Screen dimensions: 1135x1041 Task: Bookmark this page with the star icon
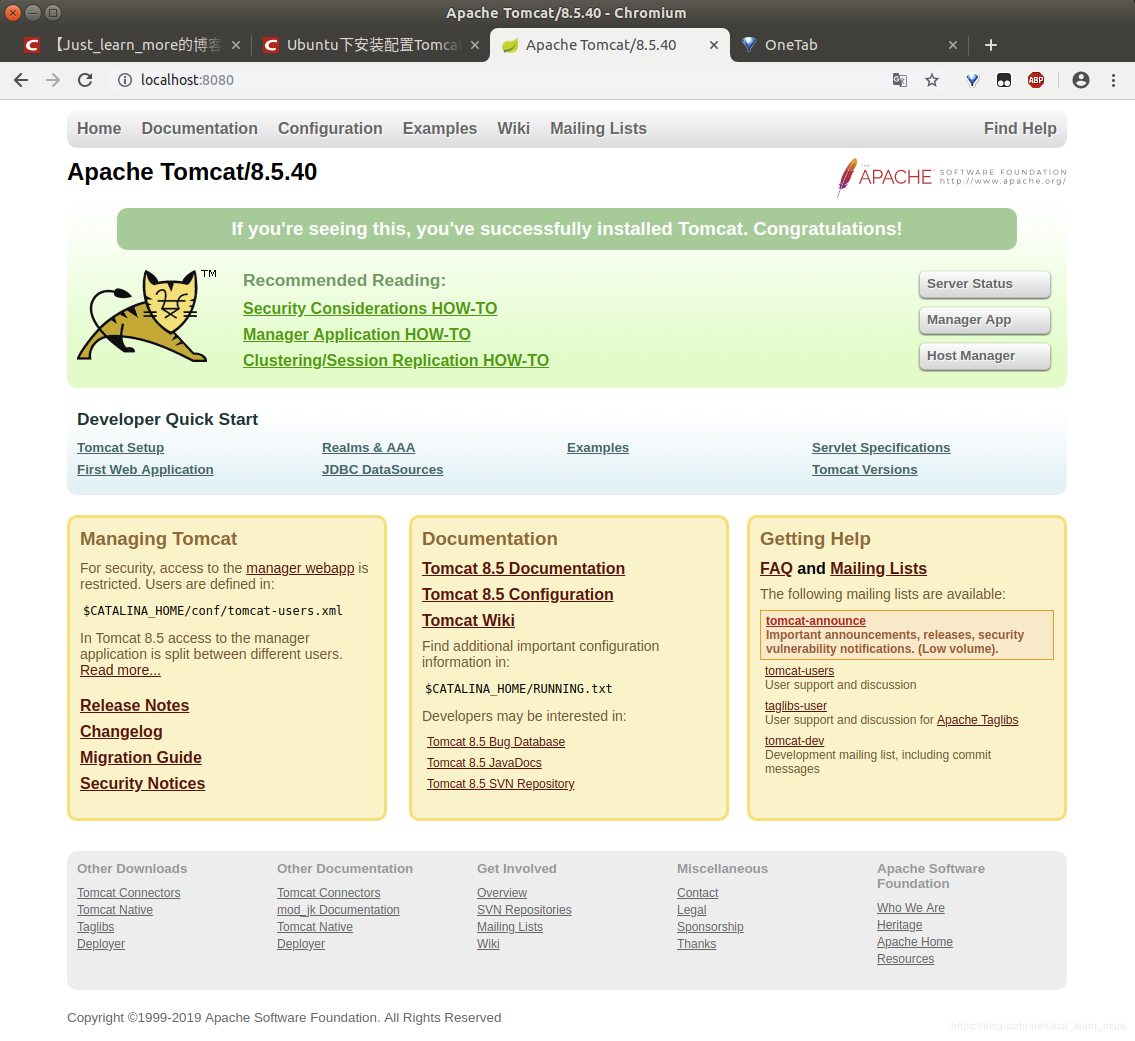coord(932,80)
